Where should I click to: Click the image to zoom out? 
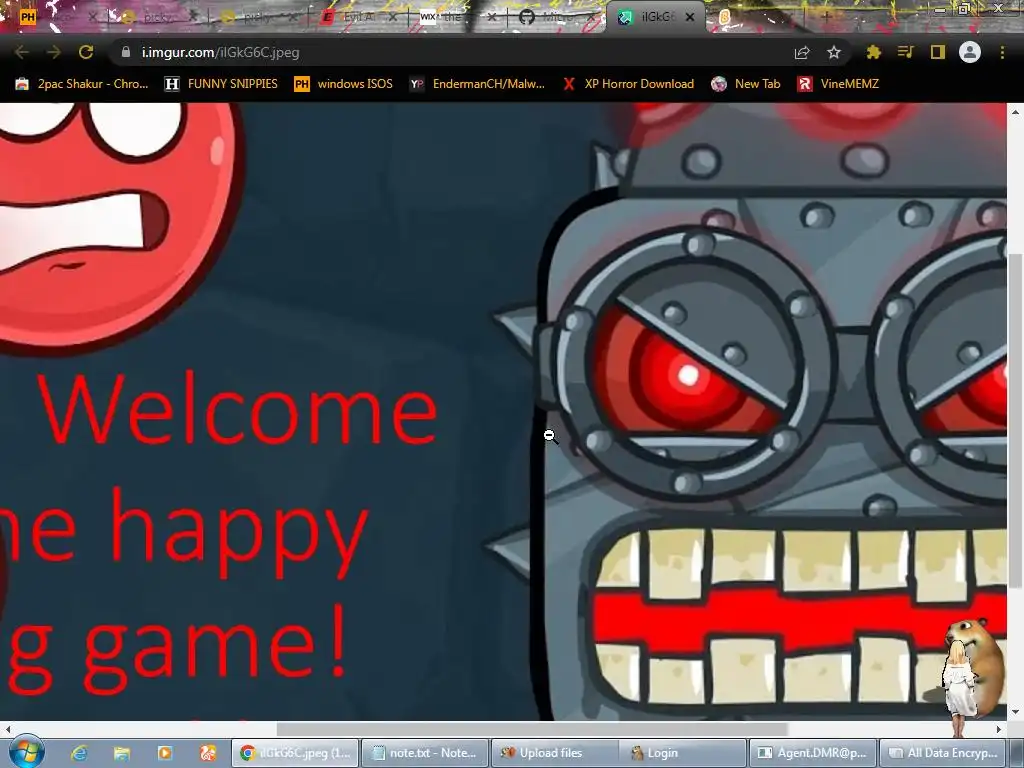click(503, 411)
